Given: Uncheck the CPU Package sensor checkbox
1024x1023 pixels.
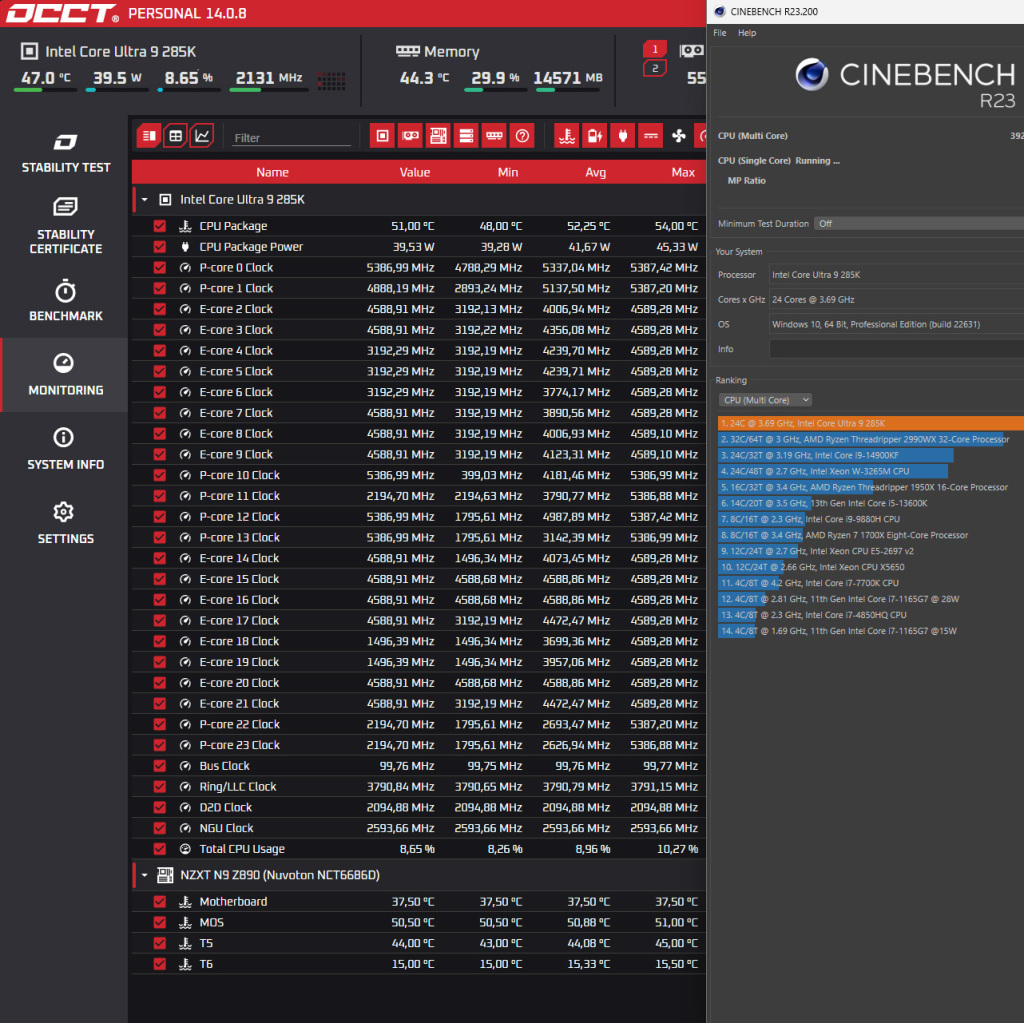Looking at the screenshot, I should coord(159,226).
